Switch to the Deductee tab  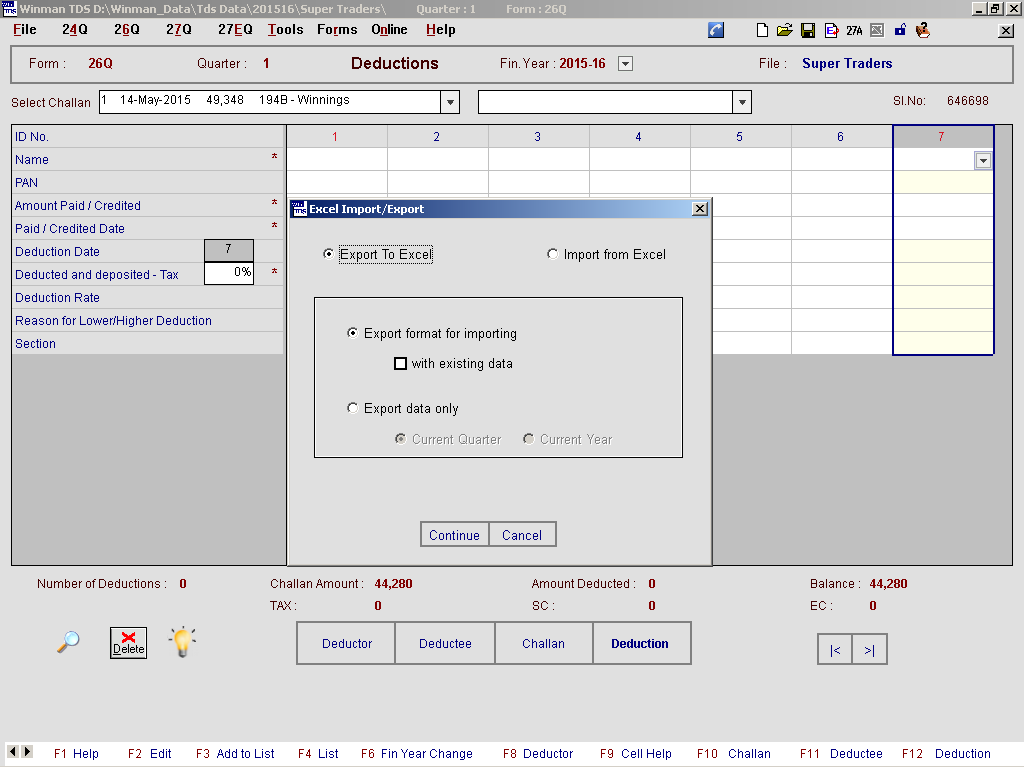coord(445,644)
